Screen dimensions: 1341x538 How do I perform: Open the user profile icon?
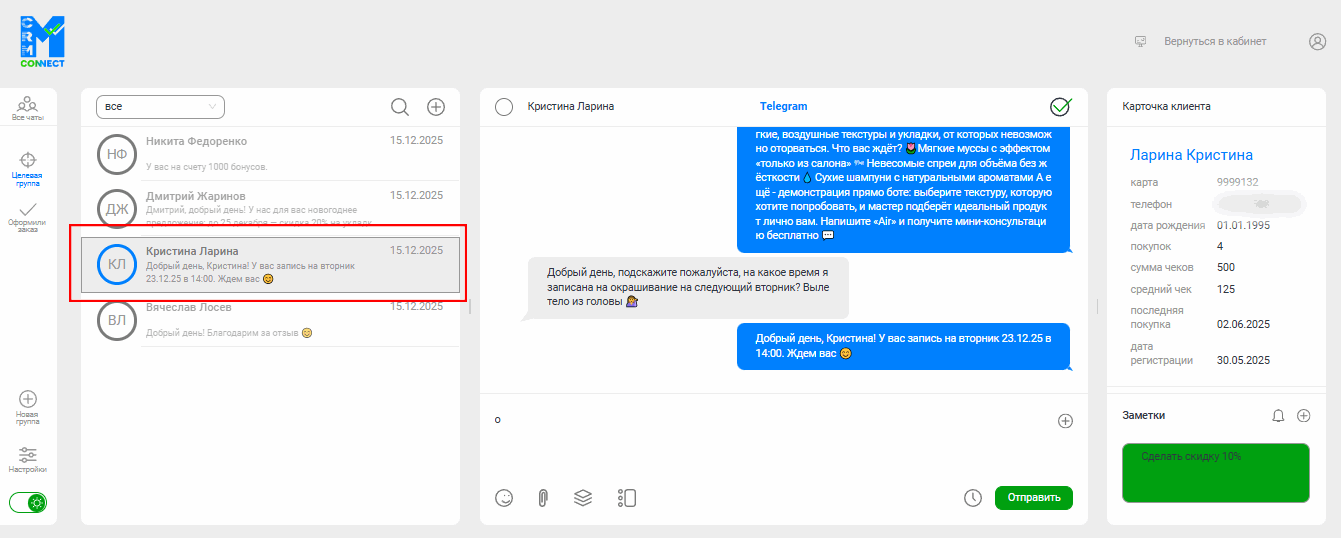(x=1317, y=42)
